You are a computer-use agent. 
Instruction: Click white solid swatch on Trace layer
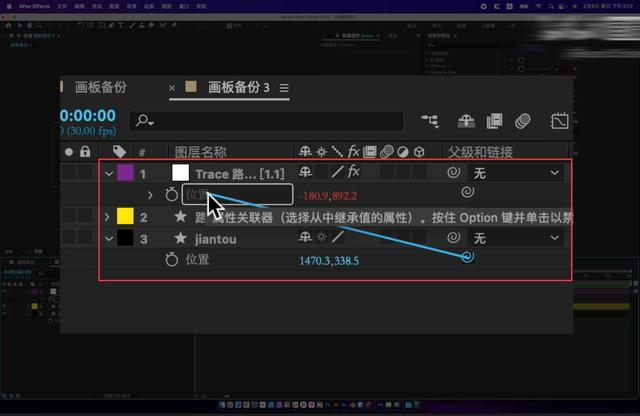180,172
